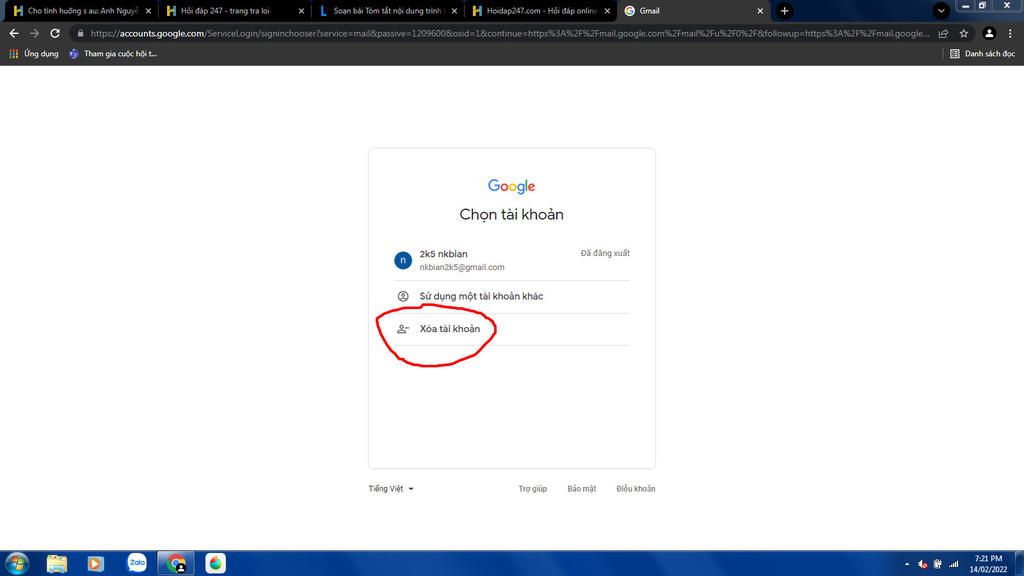The image size is (1024, 576).
Task: Click the person icon beside Sử dụng một tài khoản khác
Action: [403, 296]
